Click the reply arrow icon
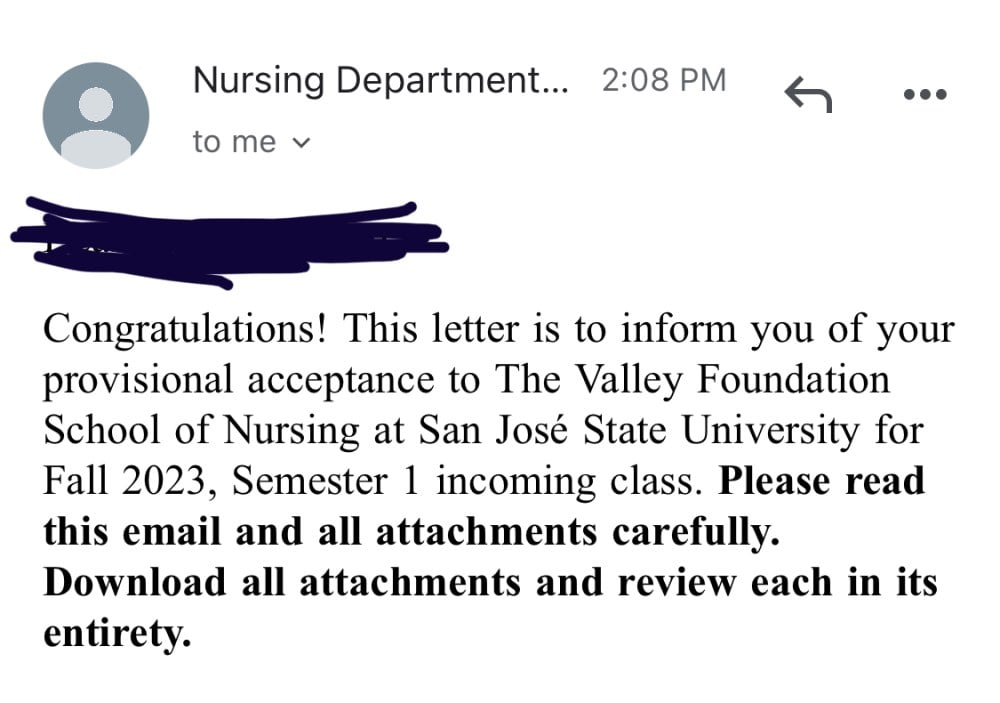The width and height of the screenshot is (1000, 703). click(808, 94)
